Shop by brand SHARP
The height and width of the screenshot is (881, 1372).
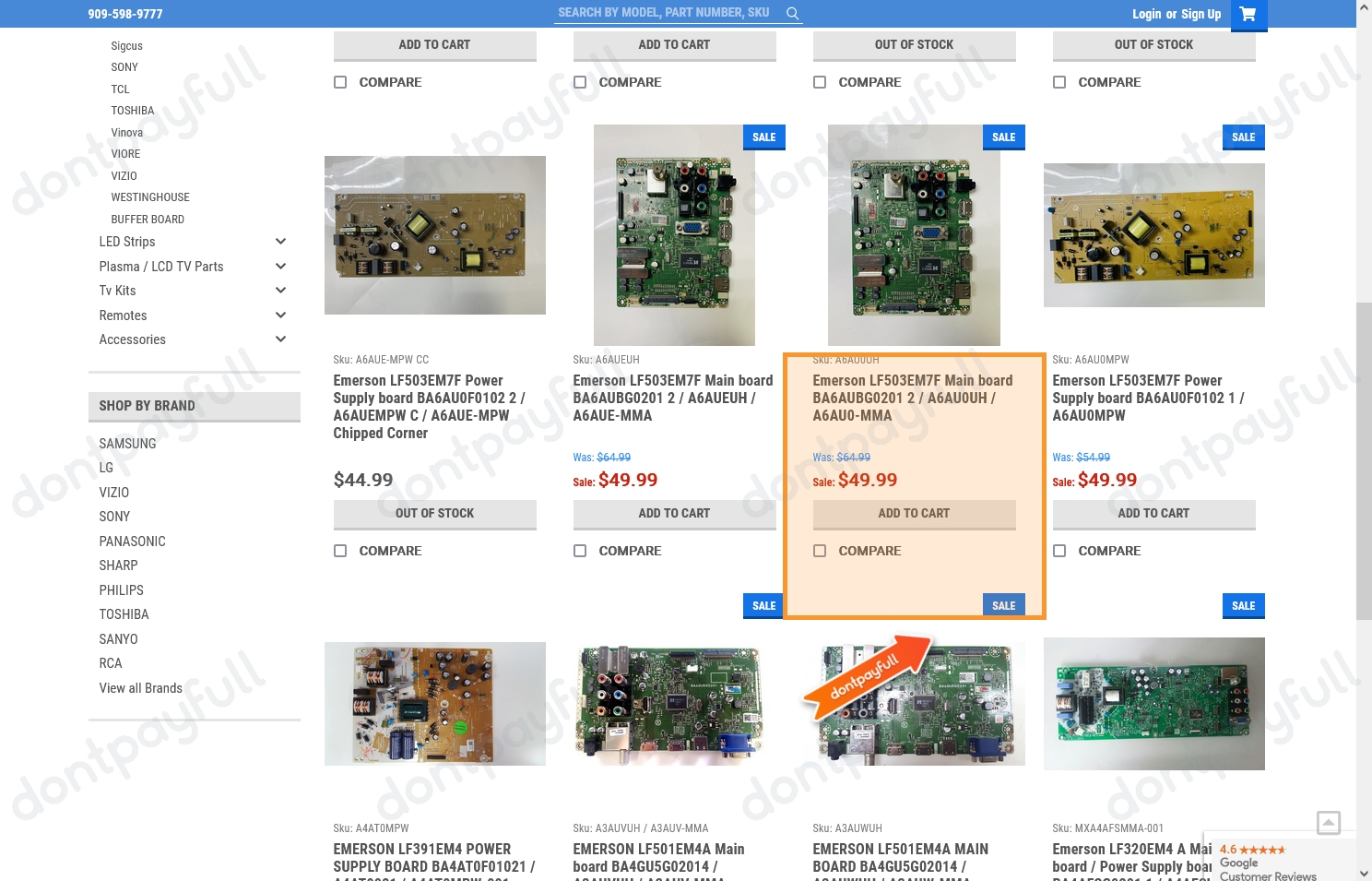tap(118, 566)
